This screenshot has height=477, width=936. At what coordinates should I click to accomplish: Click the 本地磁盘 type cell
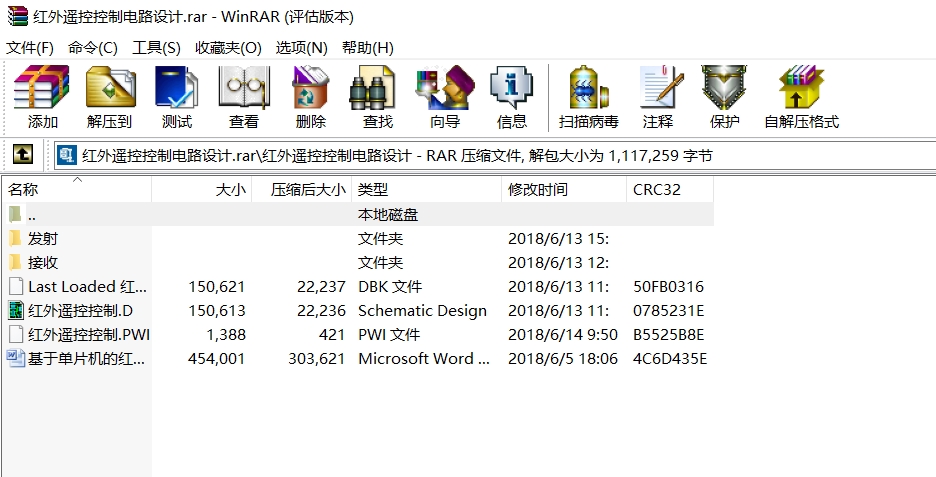388,215
